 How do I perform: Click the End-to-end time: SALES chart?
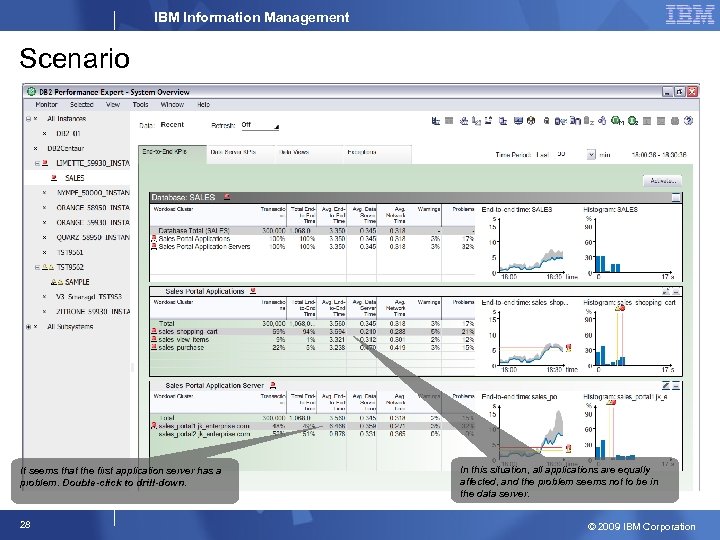pyautogui.click(x=529, y=243)
